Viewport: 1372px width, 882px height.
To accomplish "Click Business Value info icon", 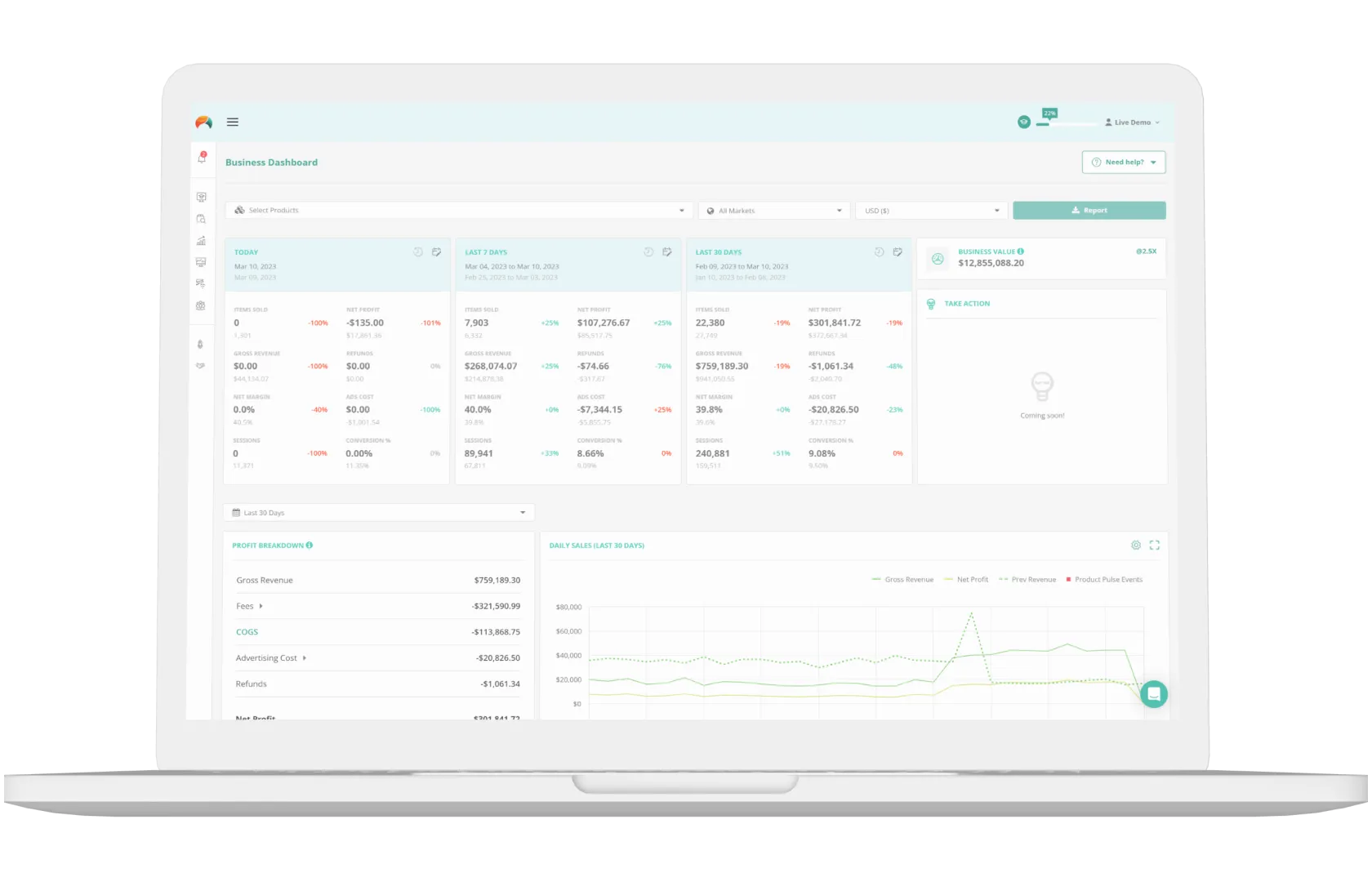I will pyautogui.click(x=1021, y=252).
